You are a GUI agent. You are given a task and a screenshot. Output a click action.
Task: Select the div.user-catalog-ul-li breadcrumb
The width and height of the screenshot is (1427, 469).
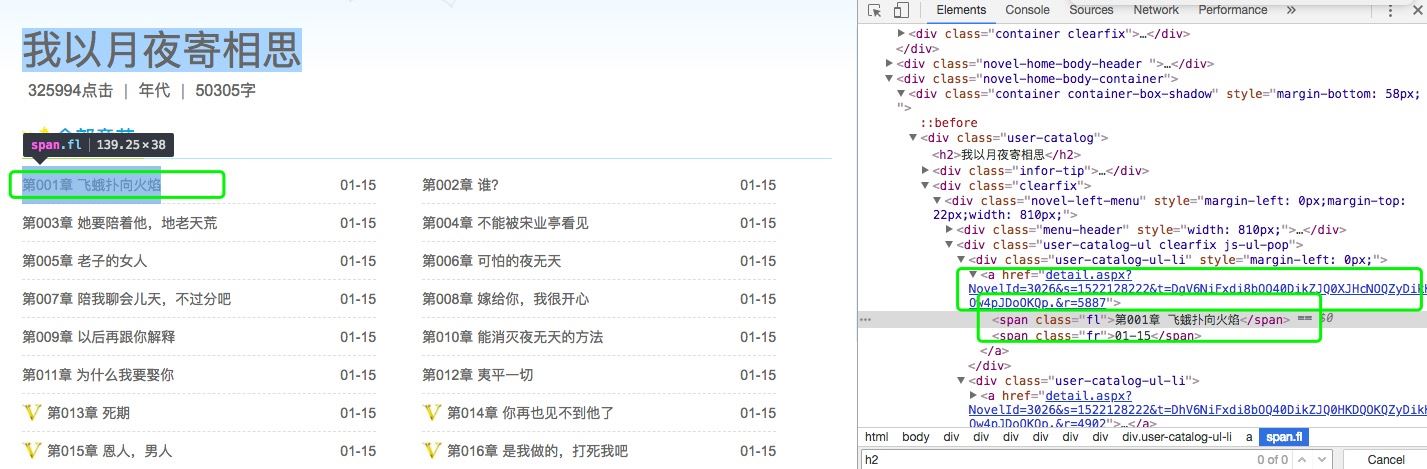coord(1178,437)
